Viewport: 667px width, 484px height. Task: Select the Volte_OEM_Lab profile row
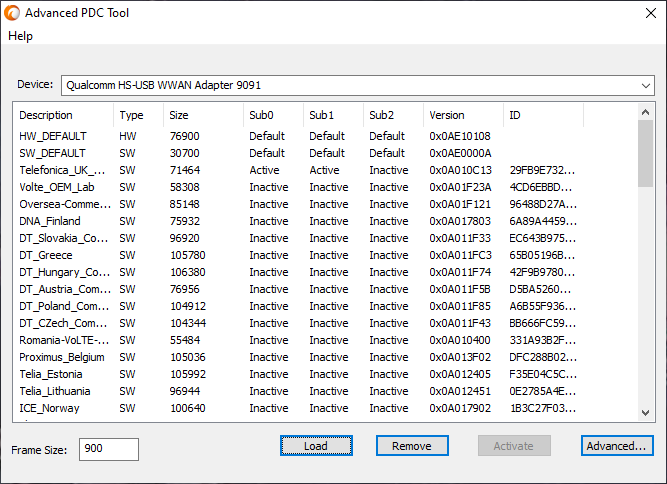tap(57, 187)
